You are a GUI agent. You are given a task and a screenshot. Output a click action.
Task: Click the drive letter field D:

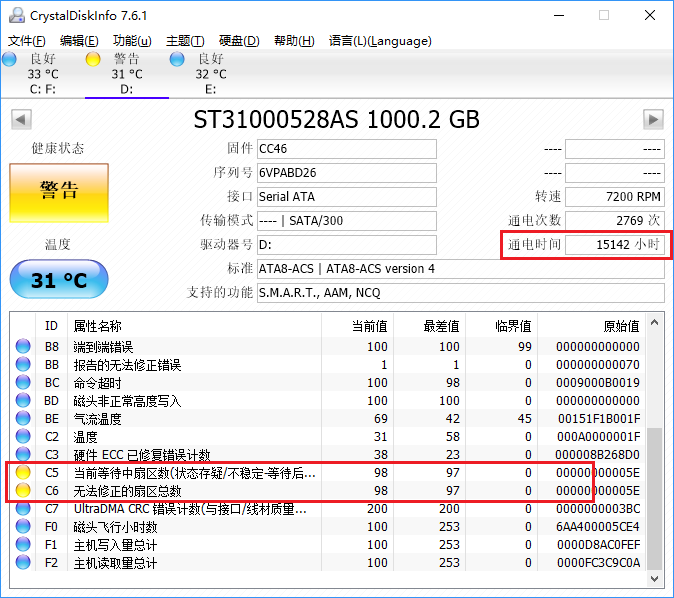coord(347,245)
